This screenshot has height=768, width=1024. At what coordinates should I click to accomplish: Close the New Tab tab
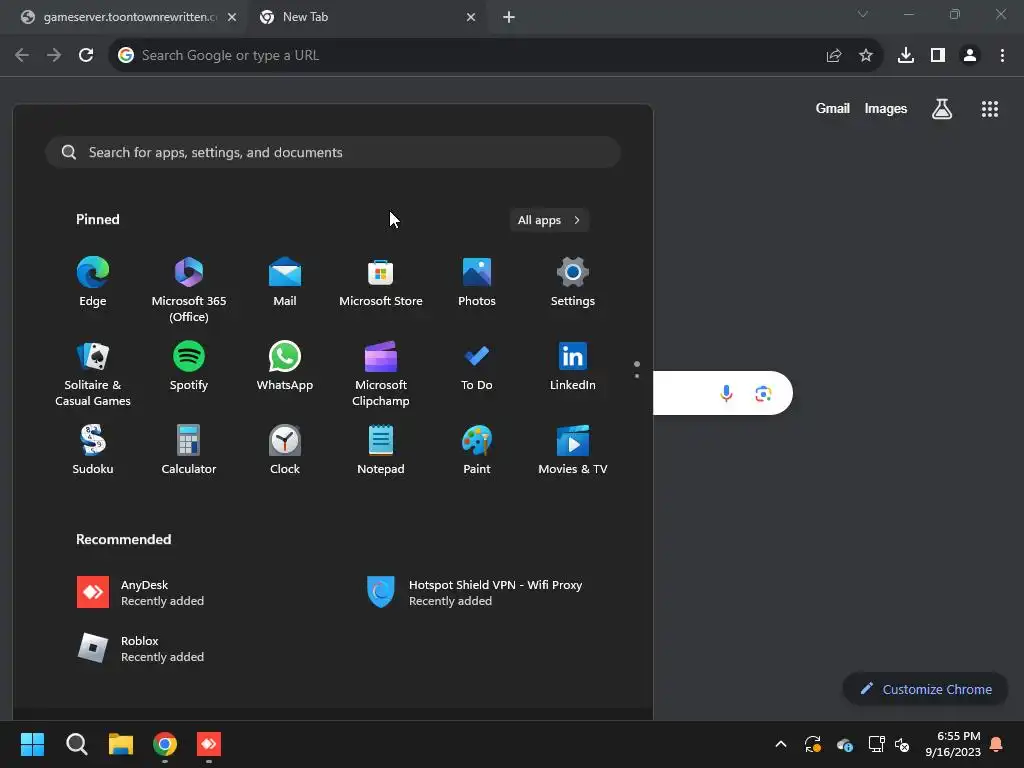point(471,17)
